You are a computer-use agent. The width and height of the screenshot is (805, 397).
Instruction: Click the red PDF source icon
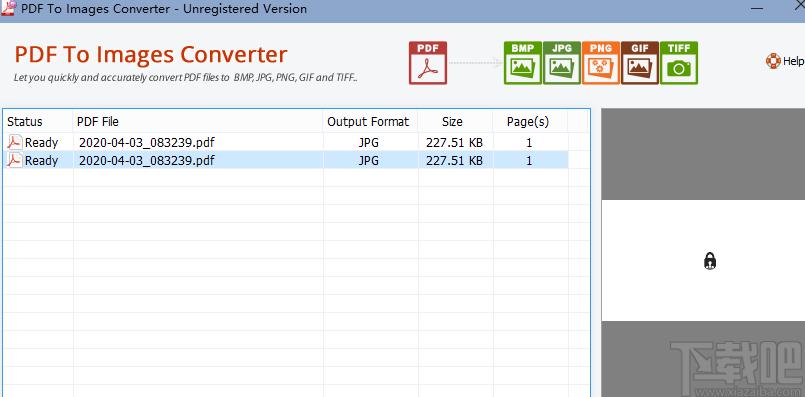(428, 63)
